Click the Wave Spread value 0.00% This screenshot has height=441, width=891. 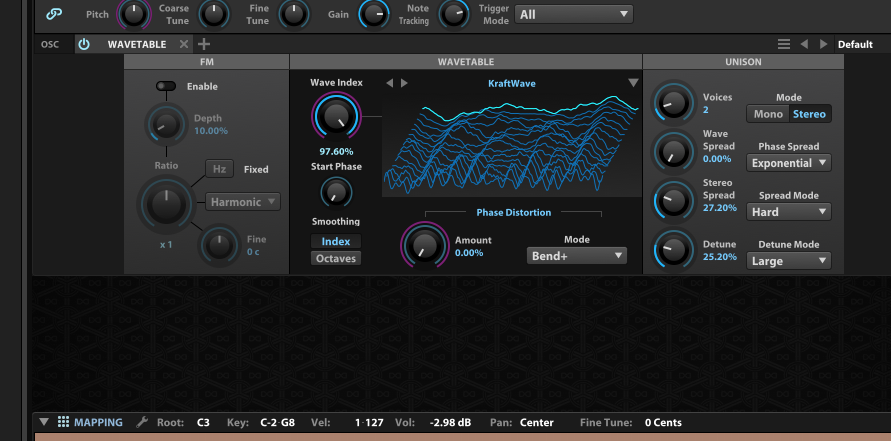[x=717, y=159]
